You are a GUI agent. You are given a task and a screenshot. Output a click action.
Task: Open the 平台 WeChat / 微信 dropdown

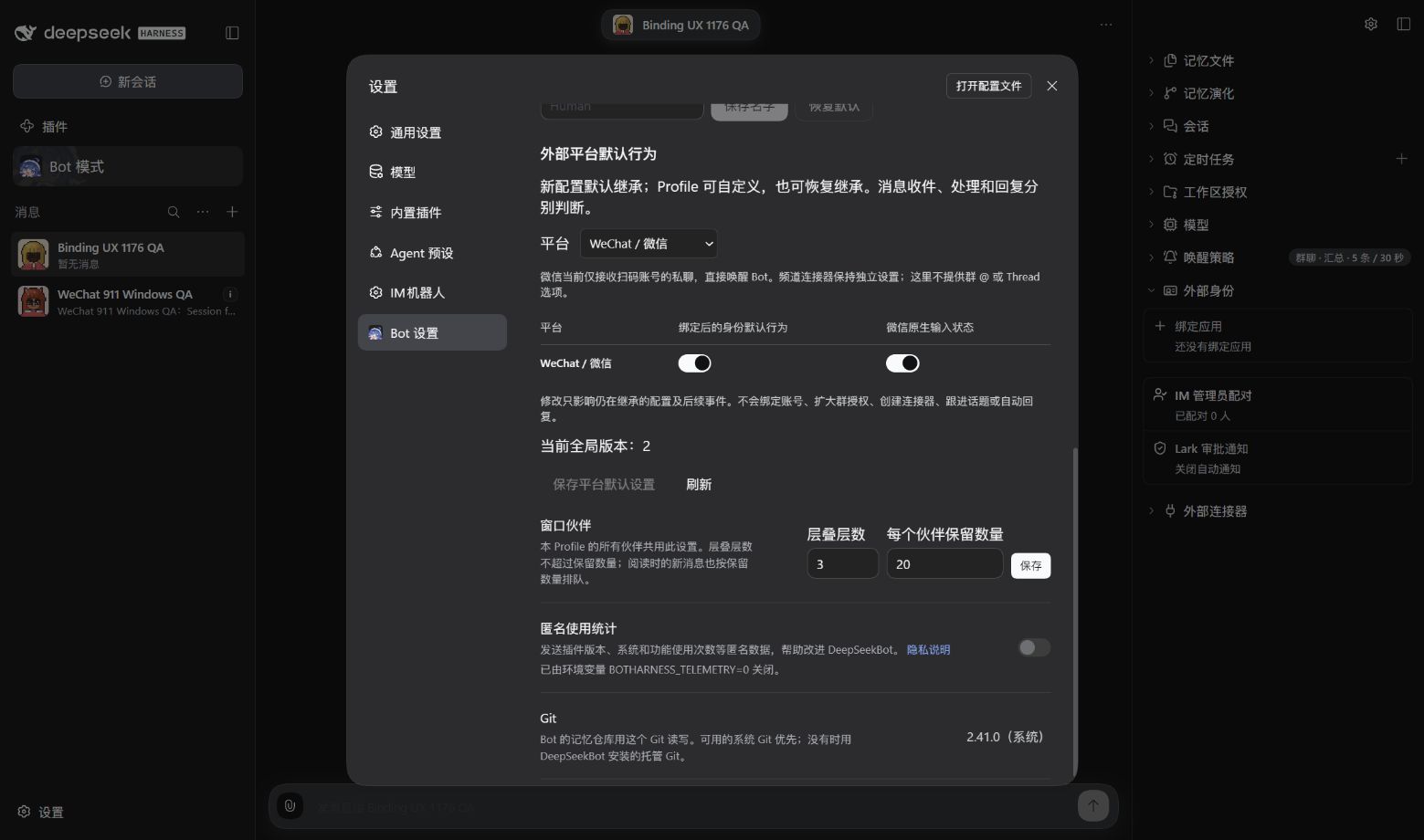(x=649, y=244)
